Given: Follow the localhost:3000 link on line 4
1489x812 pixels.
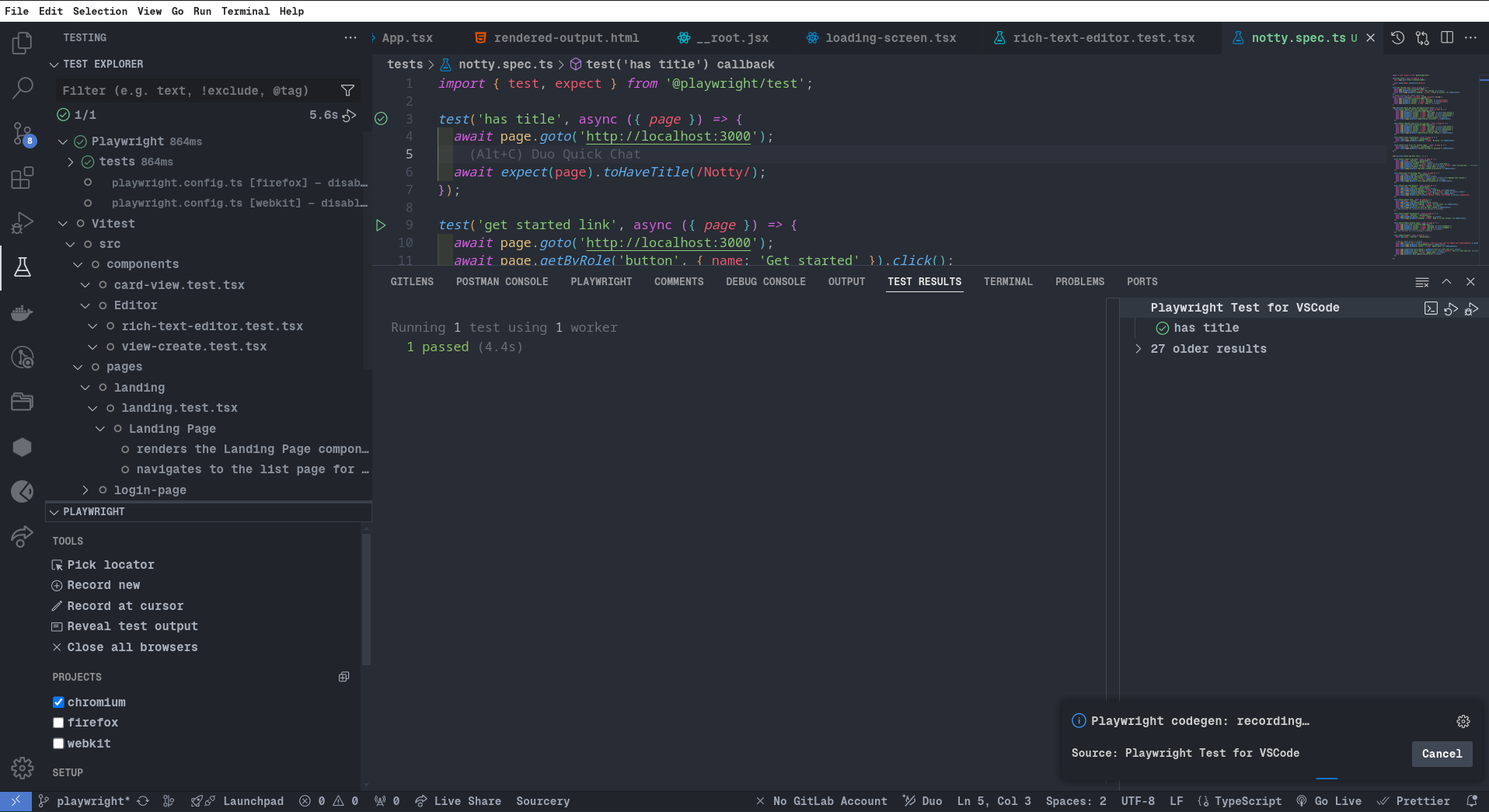Looking at the screenshot, I should click(668, 137).
